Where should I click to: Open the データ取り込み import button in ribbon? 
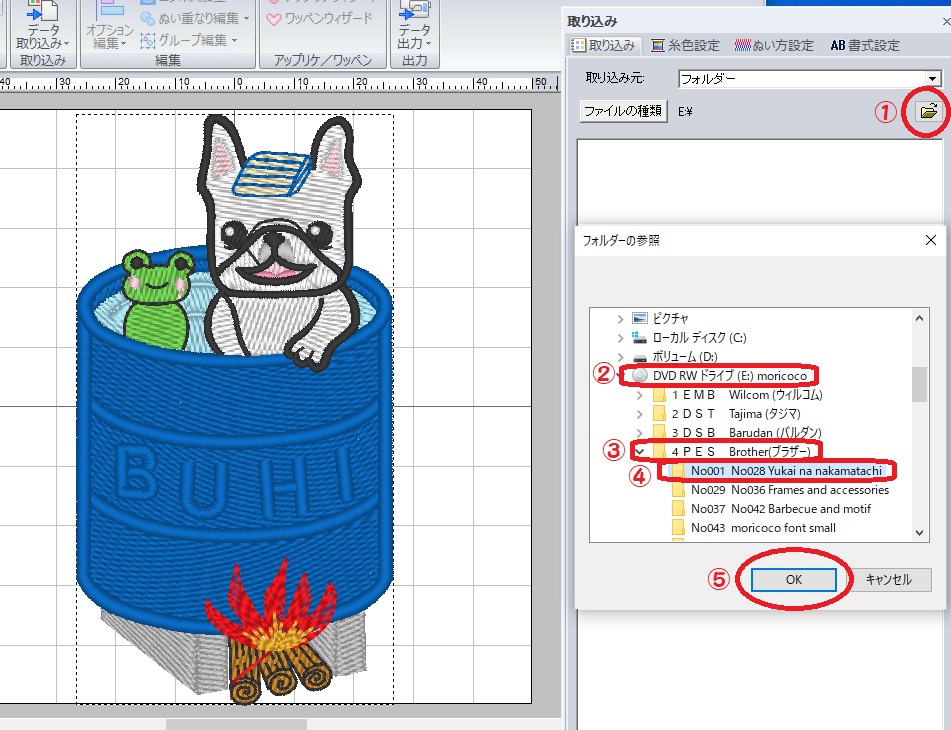tap(42, 27)
